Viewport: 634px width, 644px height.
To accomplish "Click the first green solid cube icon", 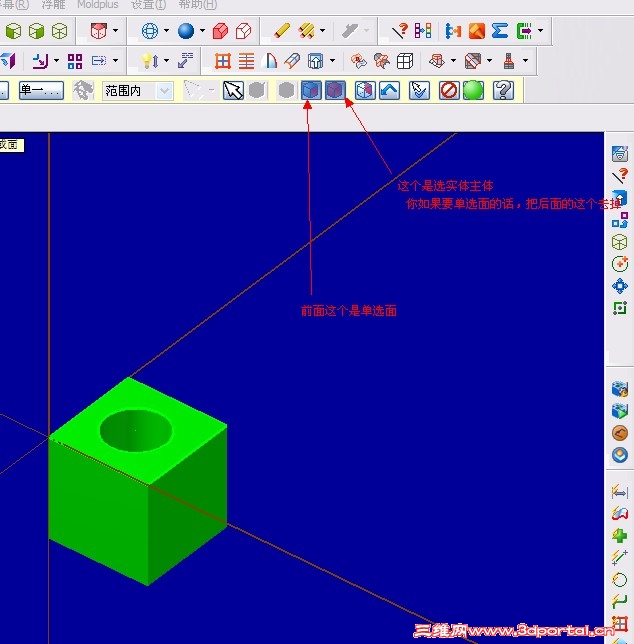I will [13, 31].
